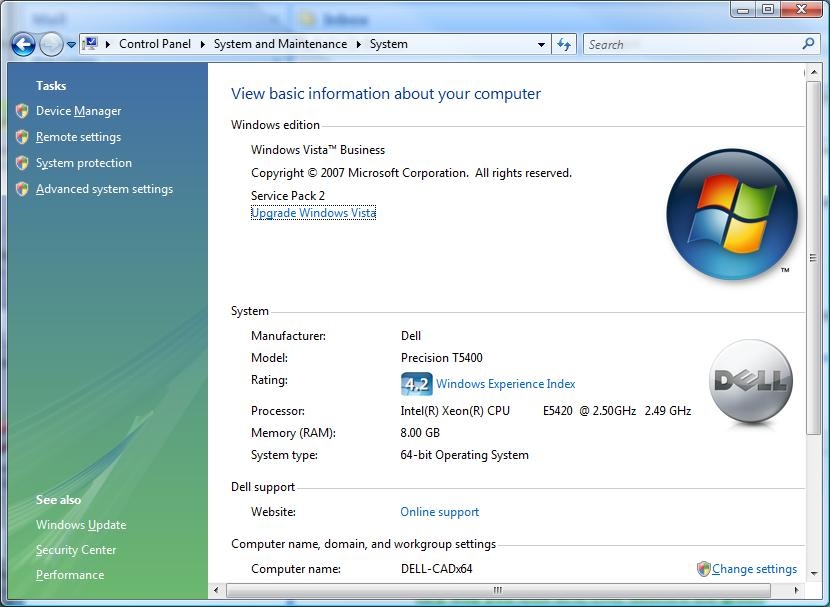
Task: Click the '64-bit Operating System' text
Action: (464, 455)
